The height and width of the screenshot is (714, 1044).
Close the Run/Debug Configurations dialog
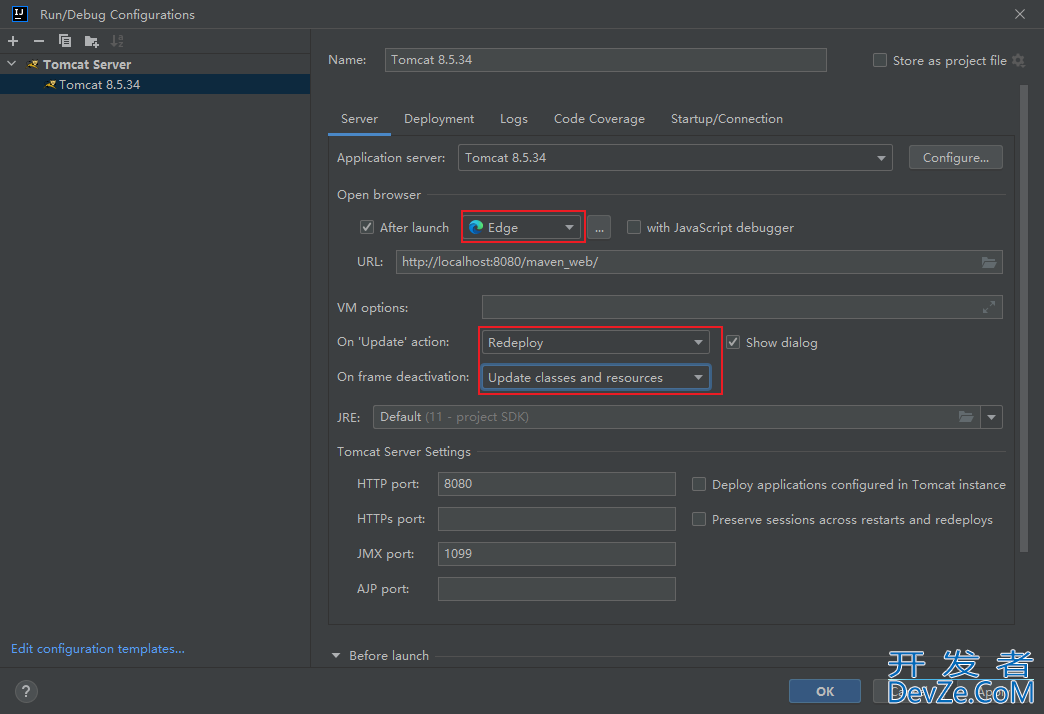coord(1019,14)
